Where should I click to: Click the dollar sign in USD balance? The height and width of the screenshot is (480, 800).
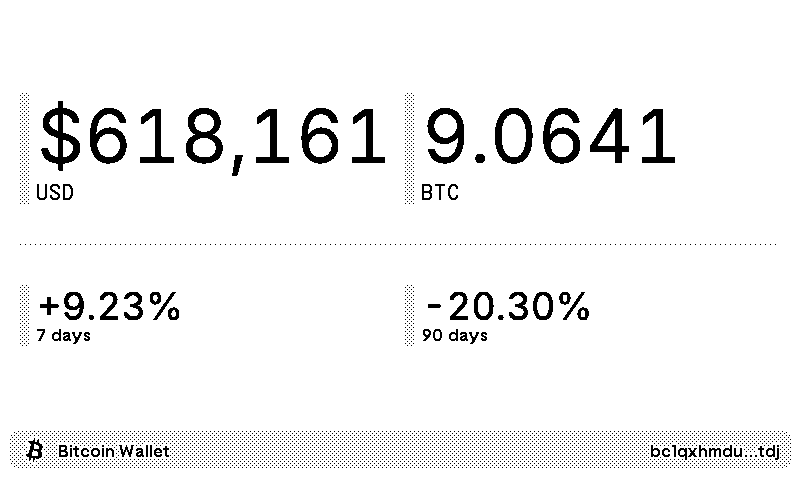coord(60,139)
